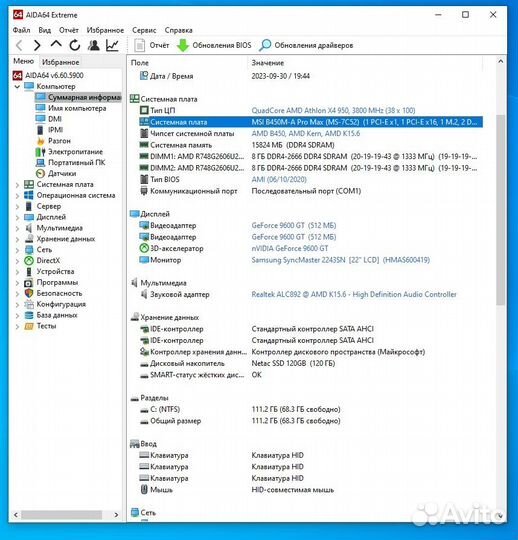Click the vertical scrollbar in details pane
Screen dimensions: 518x540
[500, 210]
